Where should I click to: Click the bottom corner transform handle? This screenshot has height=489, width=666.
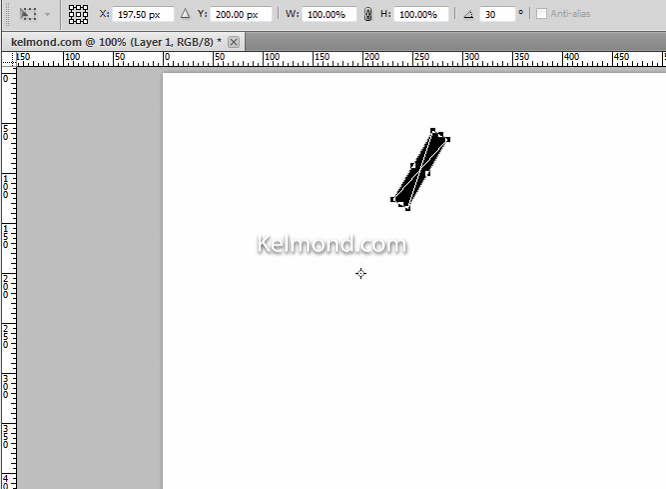(408, 208)
